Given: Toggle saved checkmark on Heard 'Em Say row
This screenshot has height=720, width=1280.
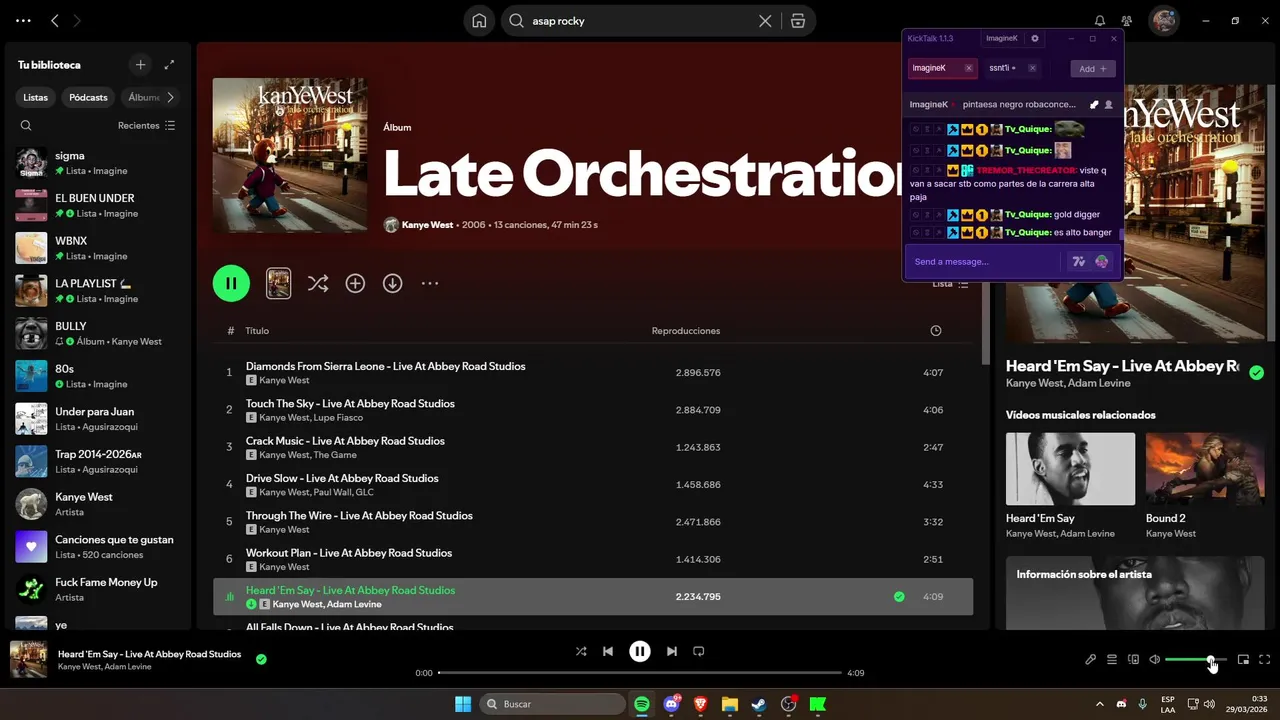Looking at the screenshot, I should tap(899, 596).
